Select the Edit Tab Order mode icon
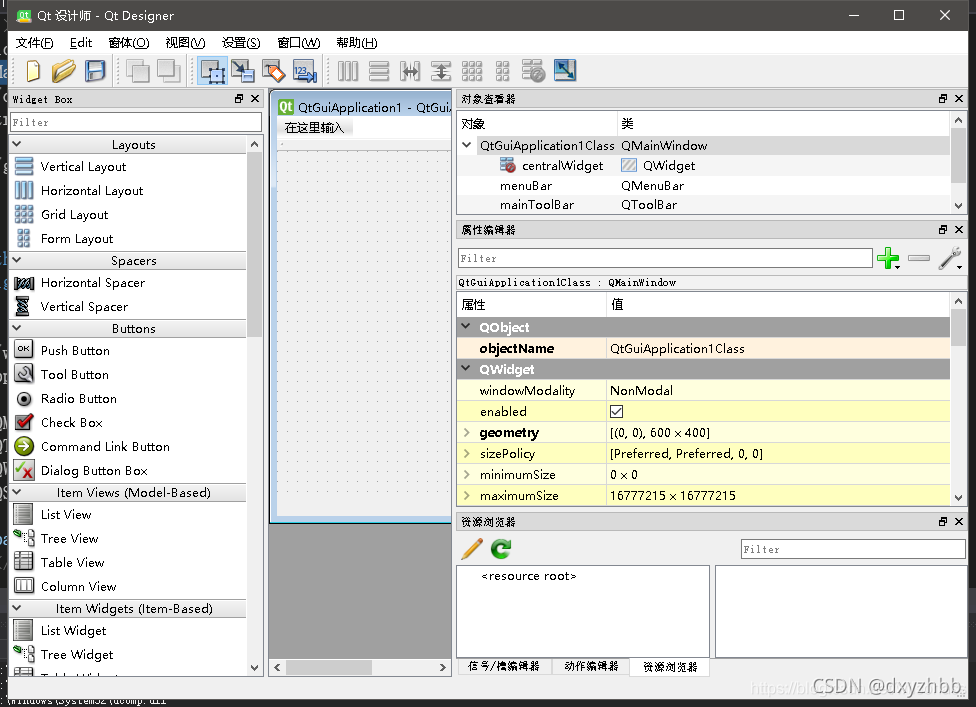The width and height of the screenshot is (976, 707). tap(305, 71)
